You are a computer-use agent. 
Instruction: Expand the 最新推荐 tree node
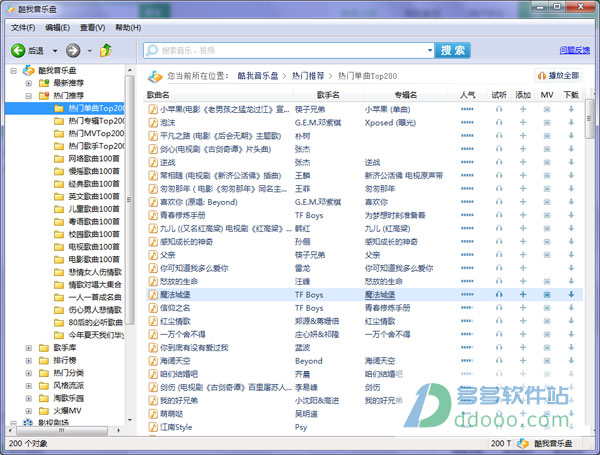click(29, 83)
